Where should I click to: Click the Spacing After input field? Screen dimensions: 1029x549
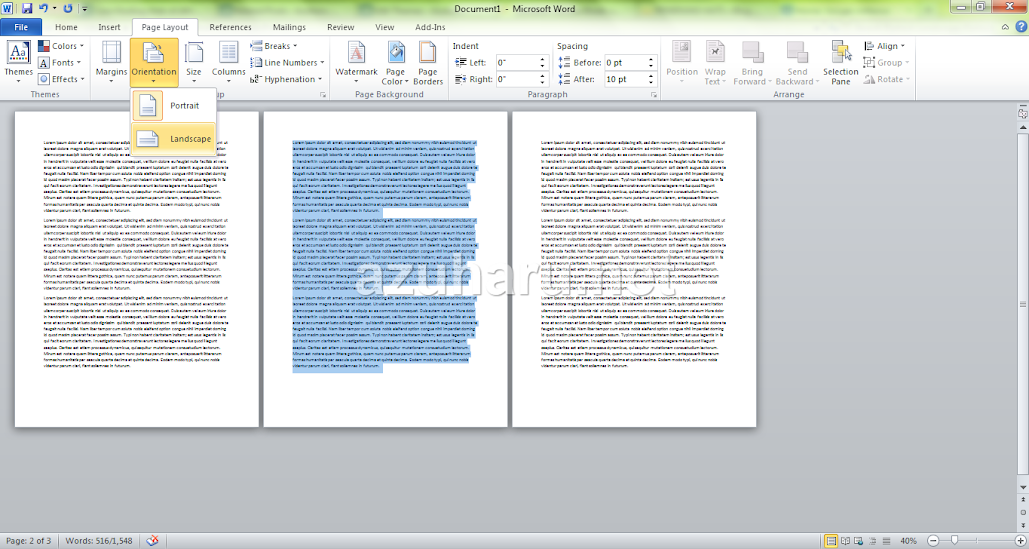click(625, 79)
